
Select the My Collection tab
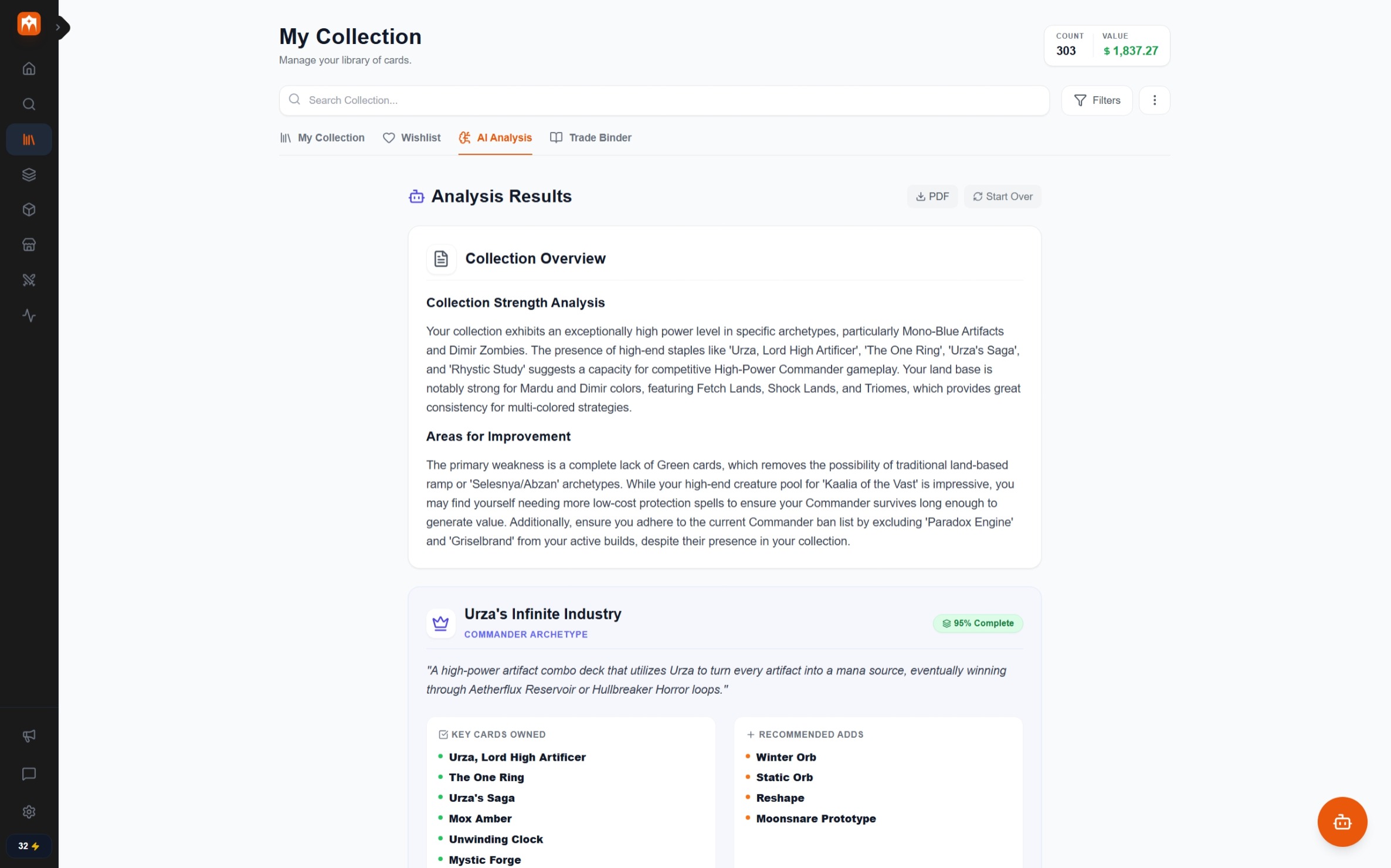click(x=322, y=138)
